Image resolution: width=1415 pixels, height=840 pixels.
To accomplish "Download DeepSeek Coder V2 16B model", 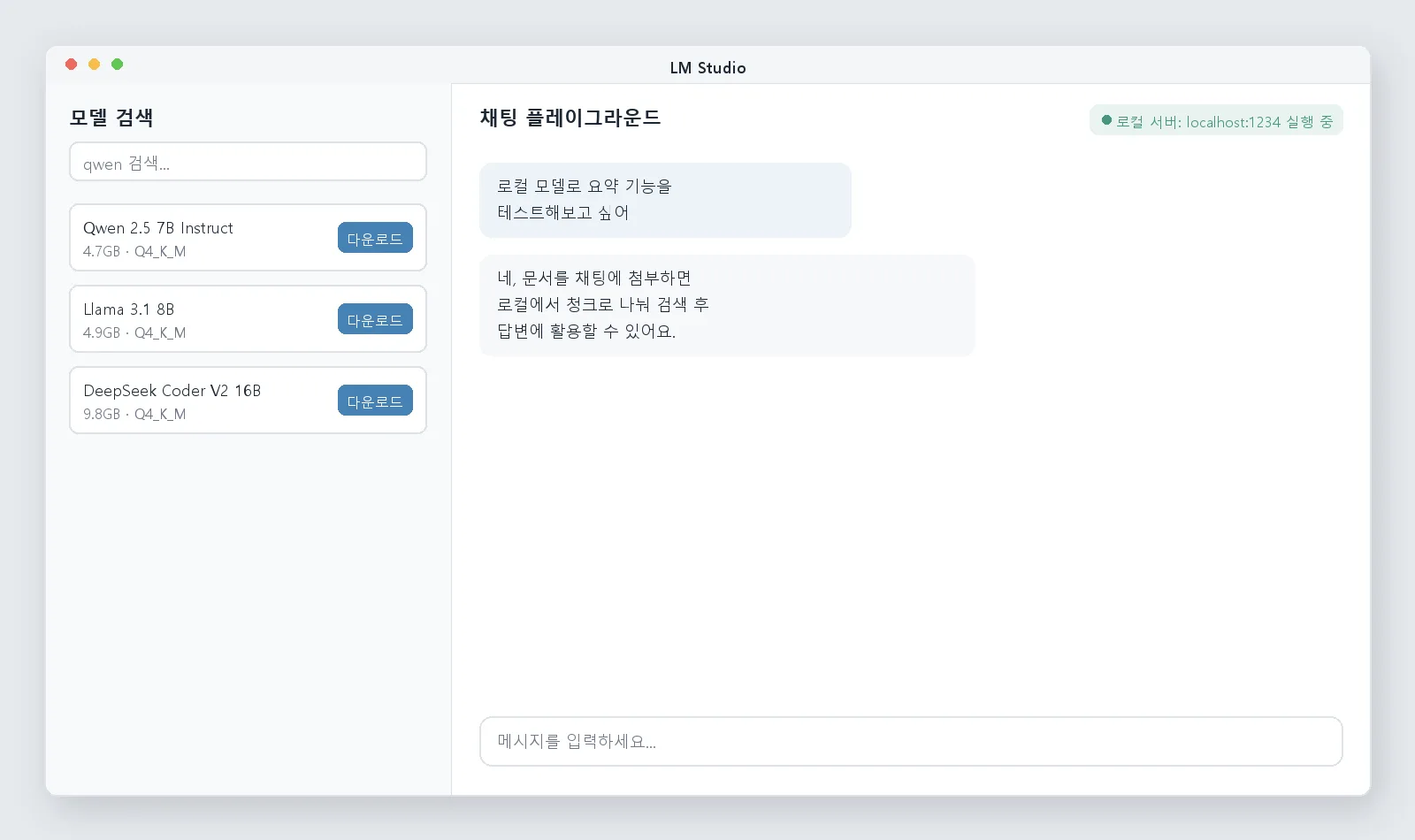I will pyautogui.click(x=375, y=401).
